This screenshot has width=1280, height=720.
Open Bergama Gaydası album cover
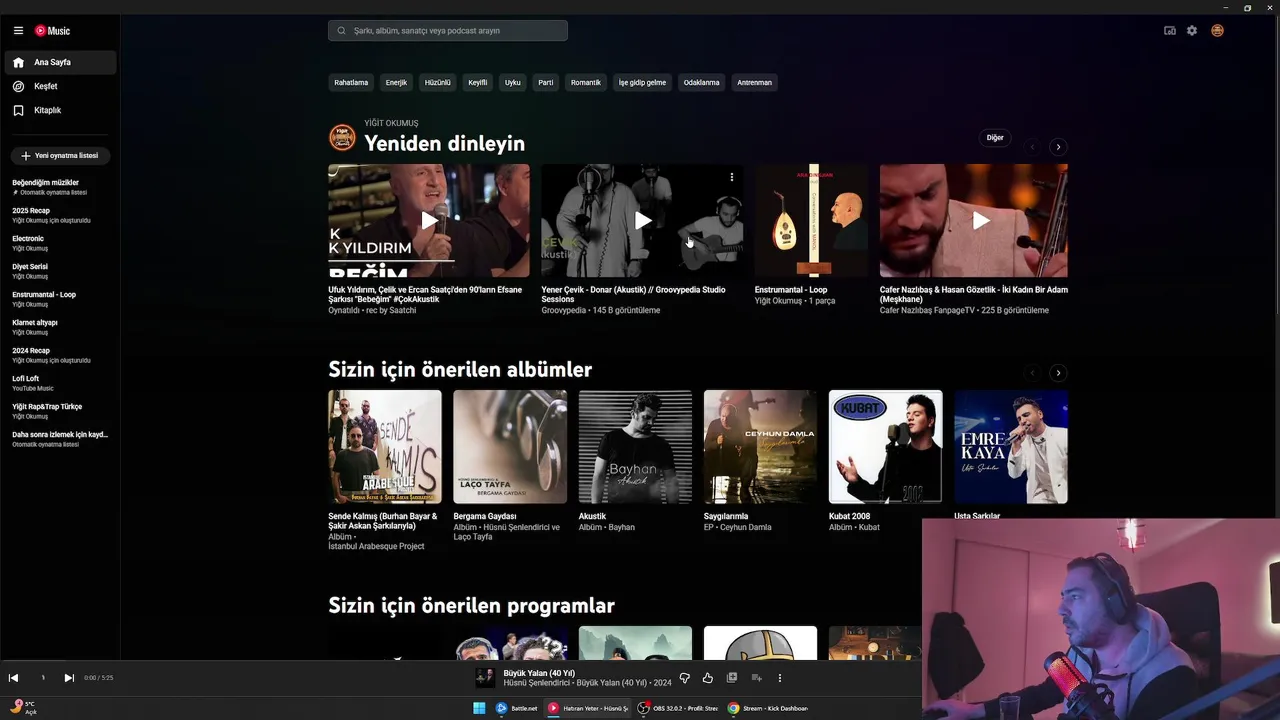coord(510,447)
